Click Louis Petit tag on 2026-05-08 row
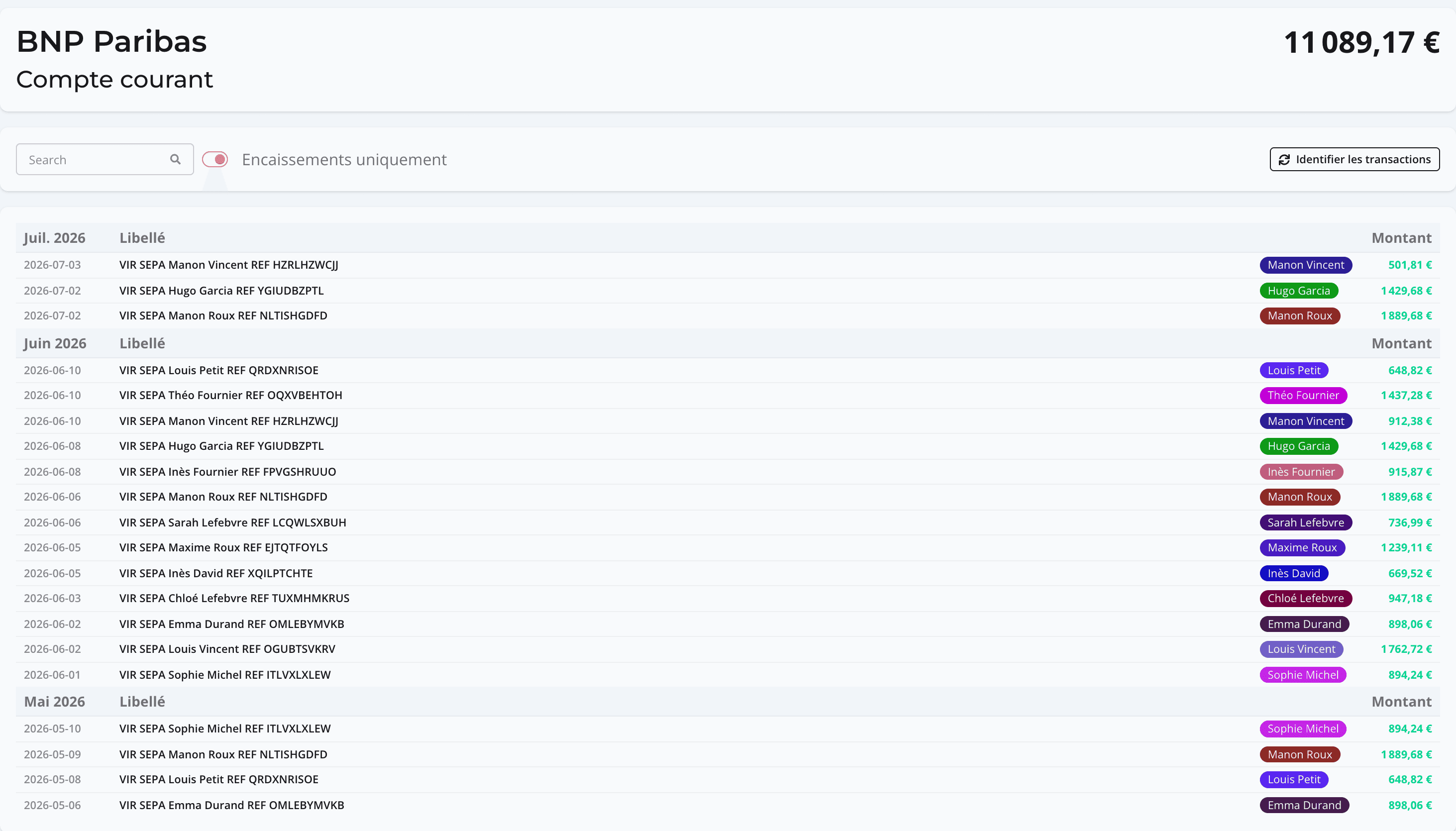The image size is (1456, 831). 1293,780
